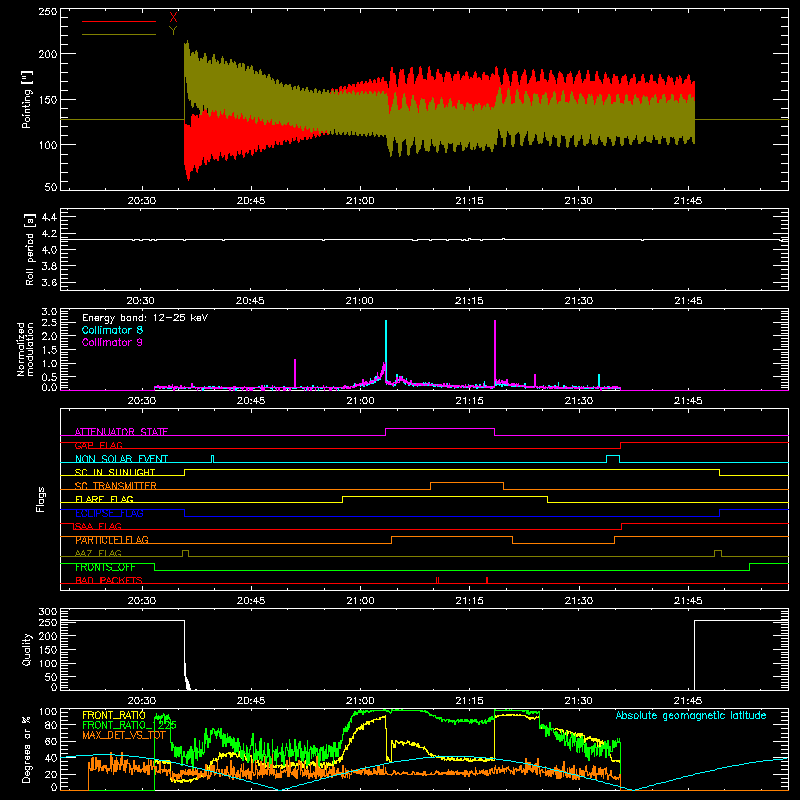Click the SC_TRANSMITTER flag label

click(x=115, y=486)
